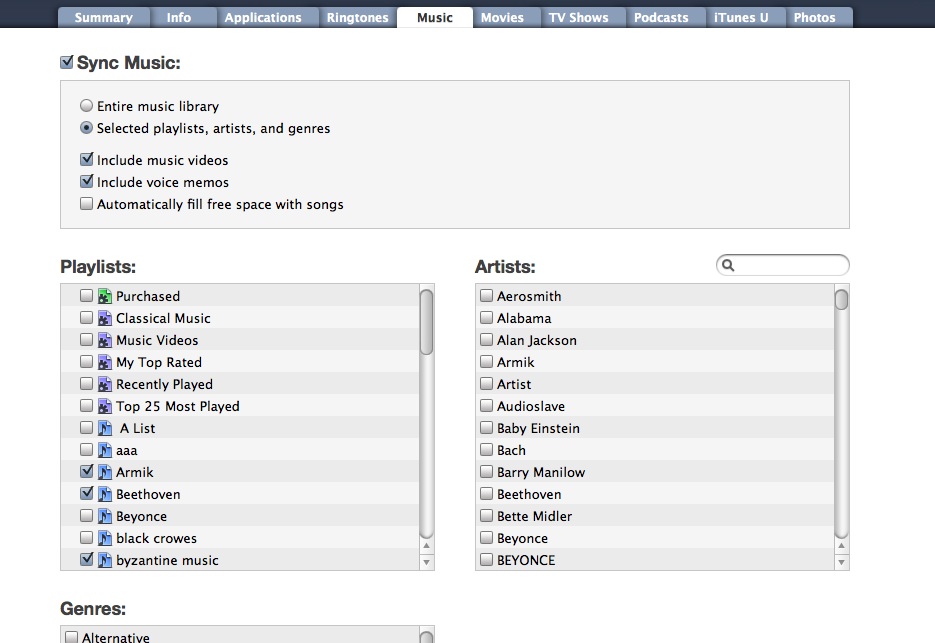Uncheck the Armik playlist checkbox
The width and height of the screenshot is (935, 643).
[x=86, y=471]
